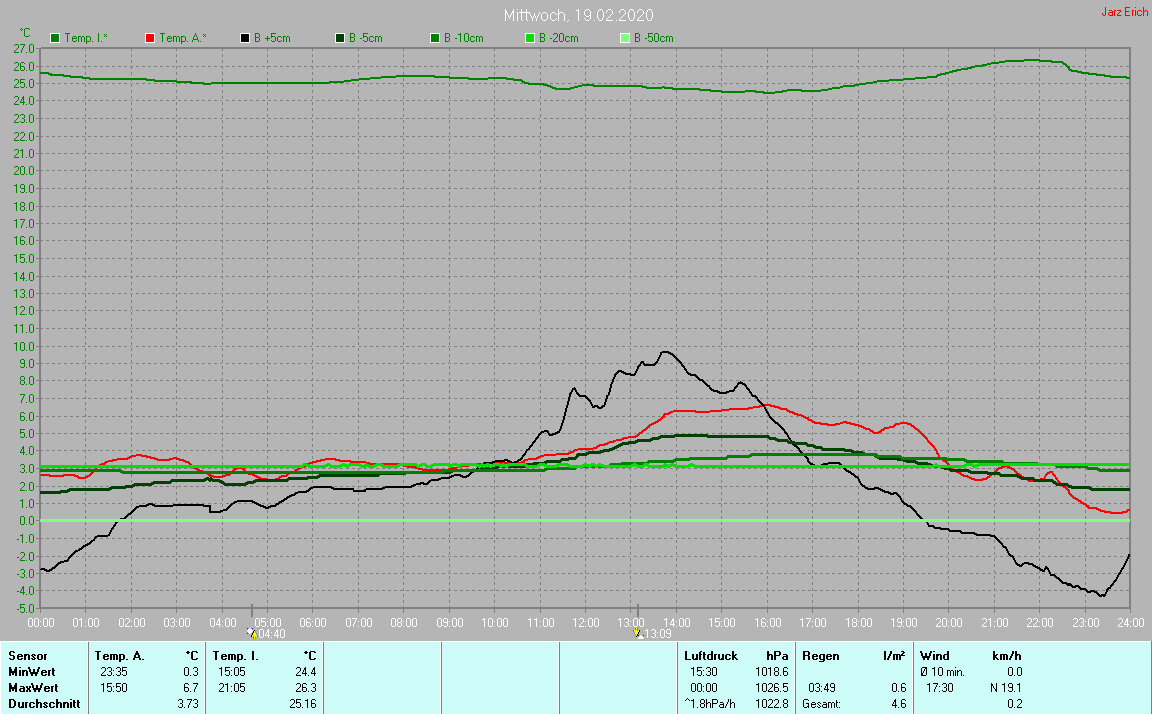The height and width of the screenshot is (714, 1152).
Task: Click the 12:00 time axis label
Action: (585, 623)
